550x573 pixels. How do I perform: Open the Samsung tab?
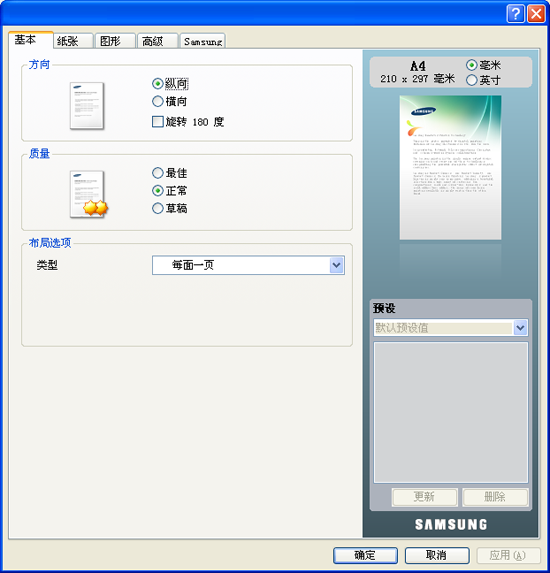202,41
